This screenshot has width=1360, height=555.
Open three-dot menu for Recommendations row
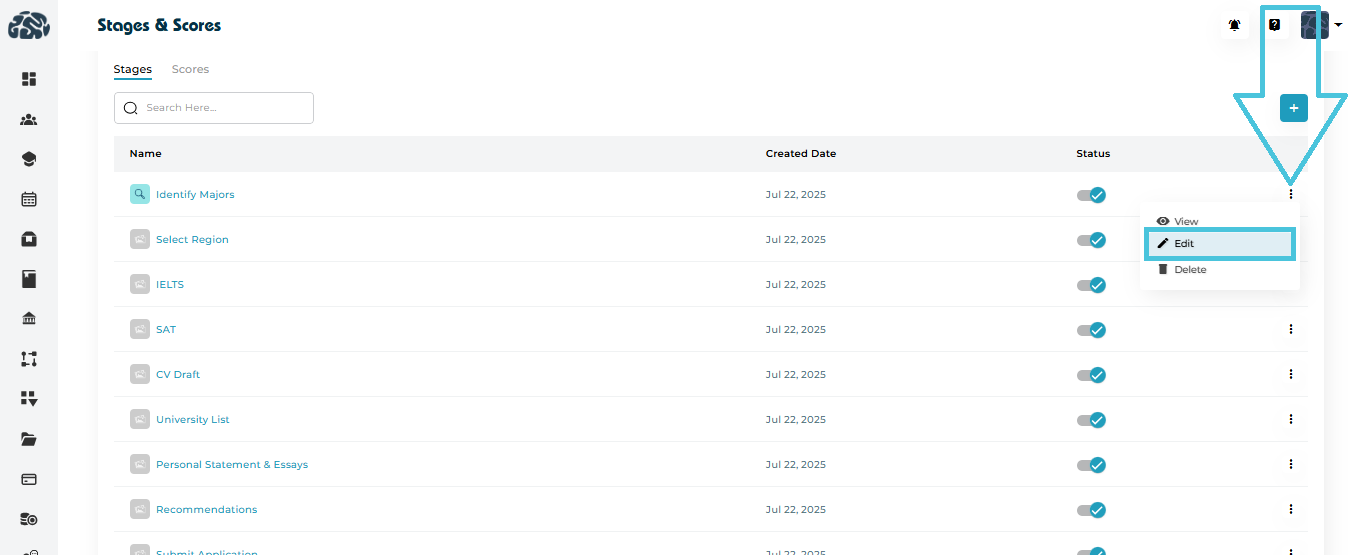tap(1291, 509)
